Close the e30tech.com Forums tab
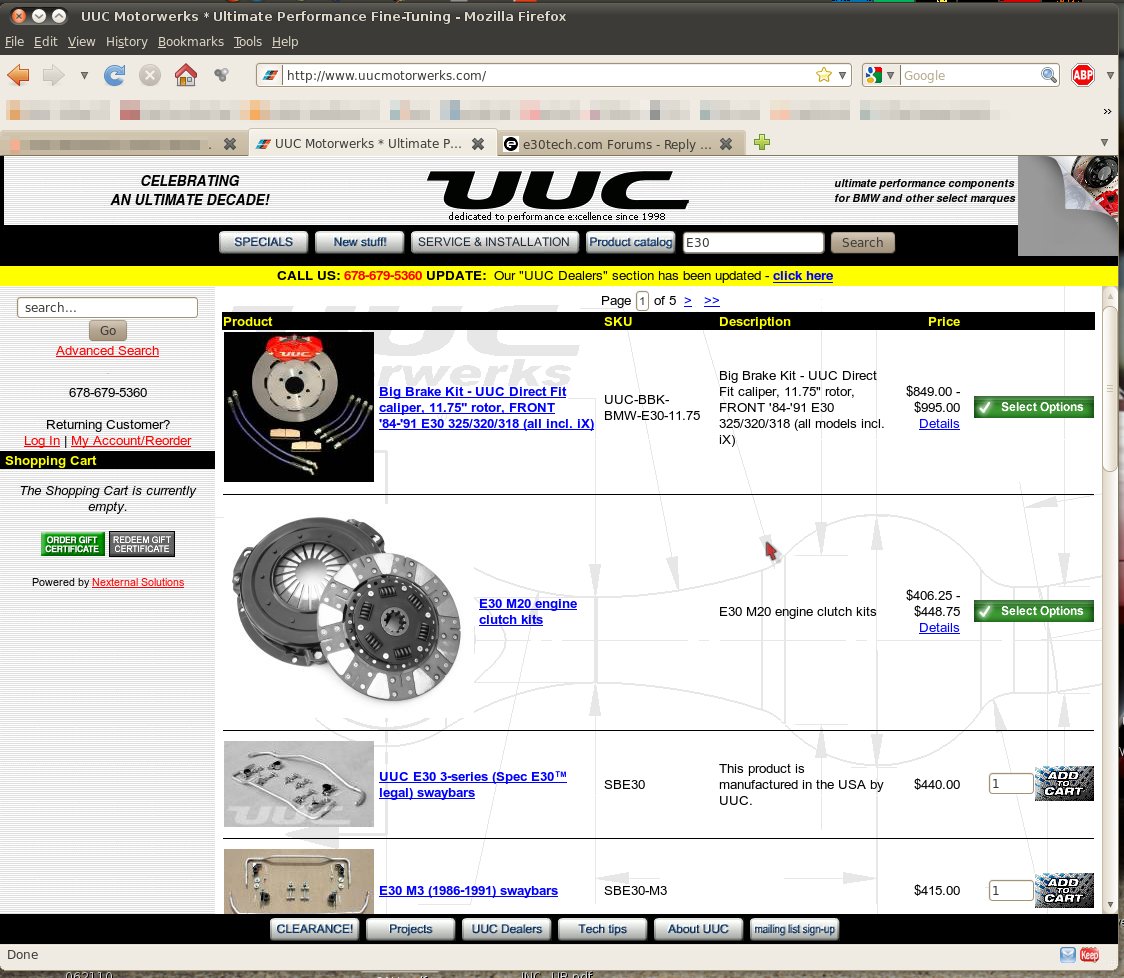This screenshot has height=978, width=1124. point(725,144)
